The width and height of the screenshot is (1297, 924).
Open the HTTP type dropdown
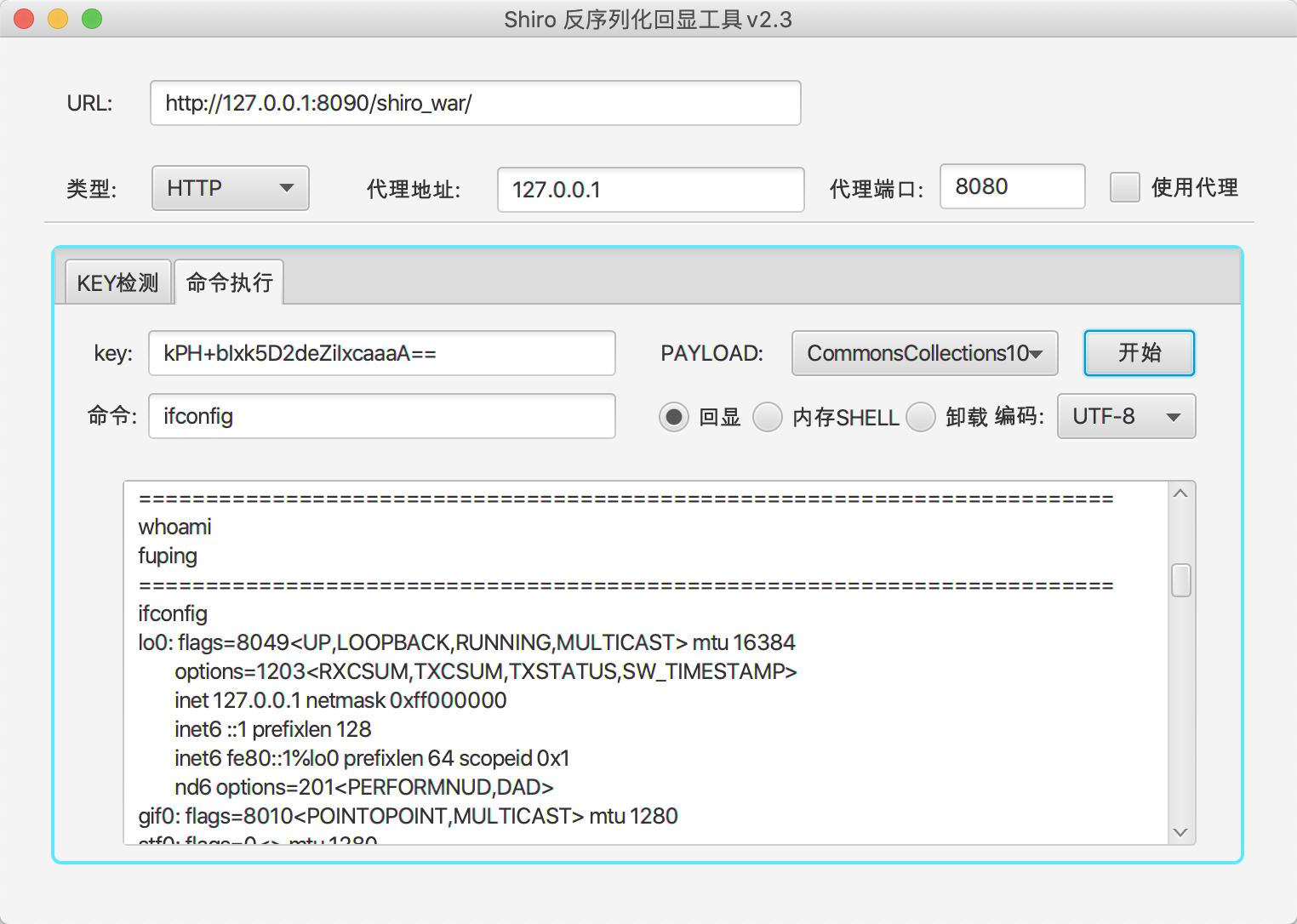click(x=231, y=188)
